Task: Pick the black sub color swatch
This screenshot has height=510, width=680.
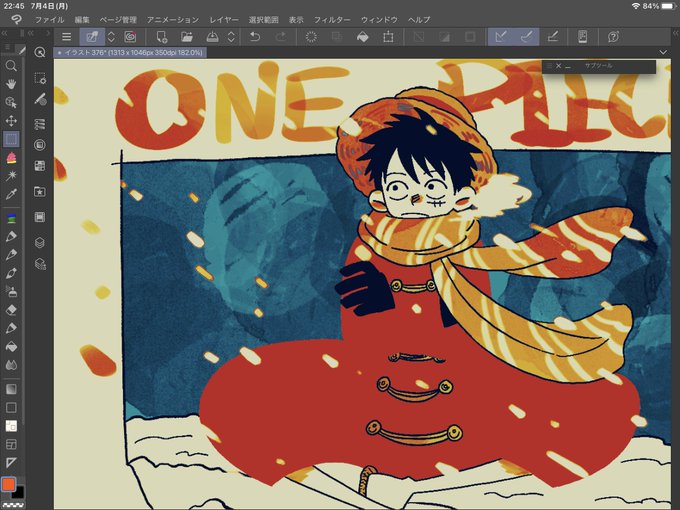Action: (x=18, y=493)
